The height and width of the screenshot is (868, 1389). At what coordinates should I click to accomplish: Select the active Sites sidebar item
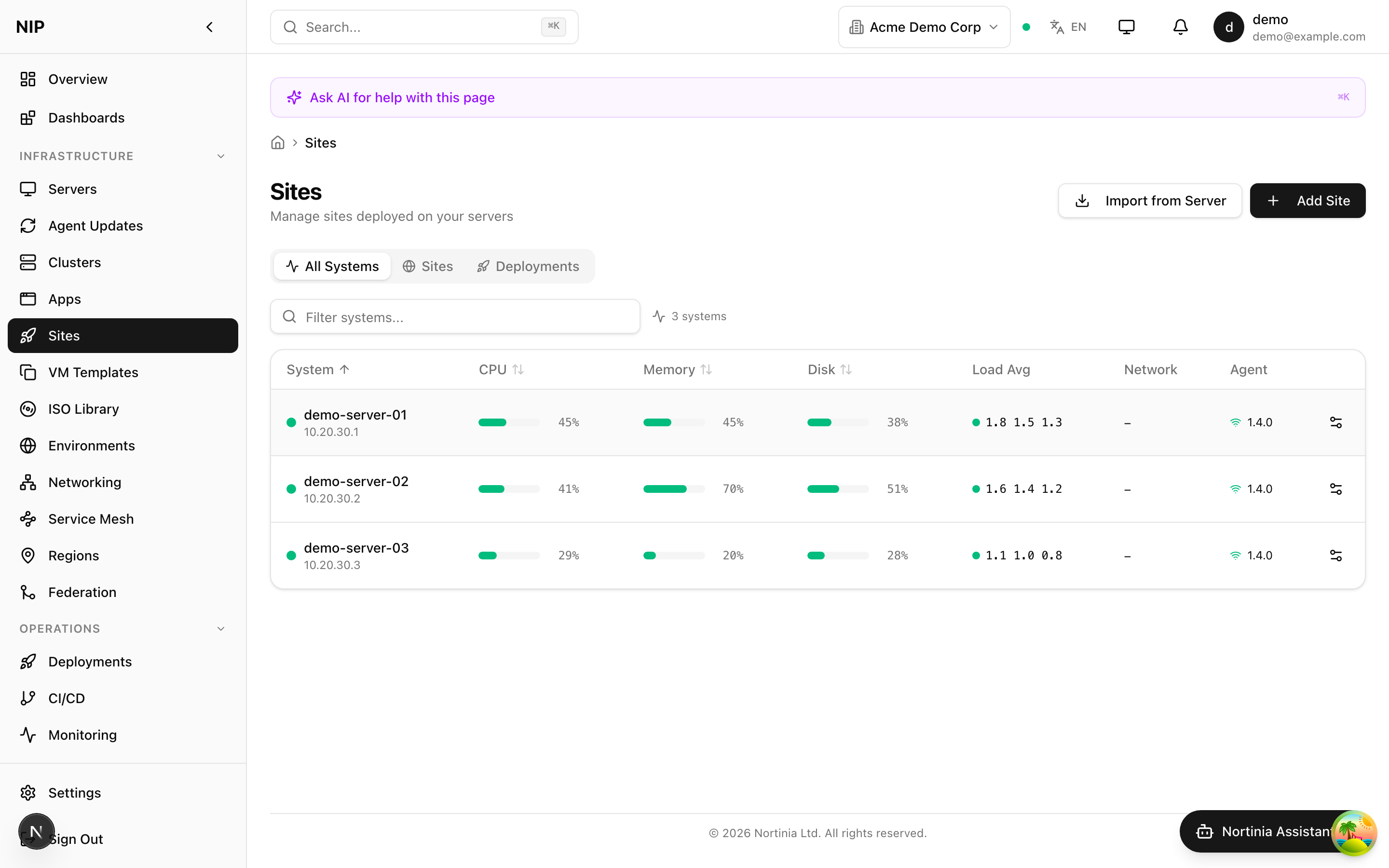123,336
